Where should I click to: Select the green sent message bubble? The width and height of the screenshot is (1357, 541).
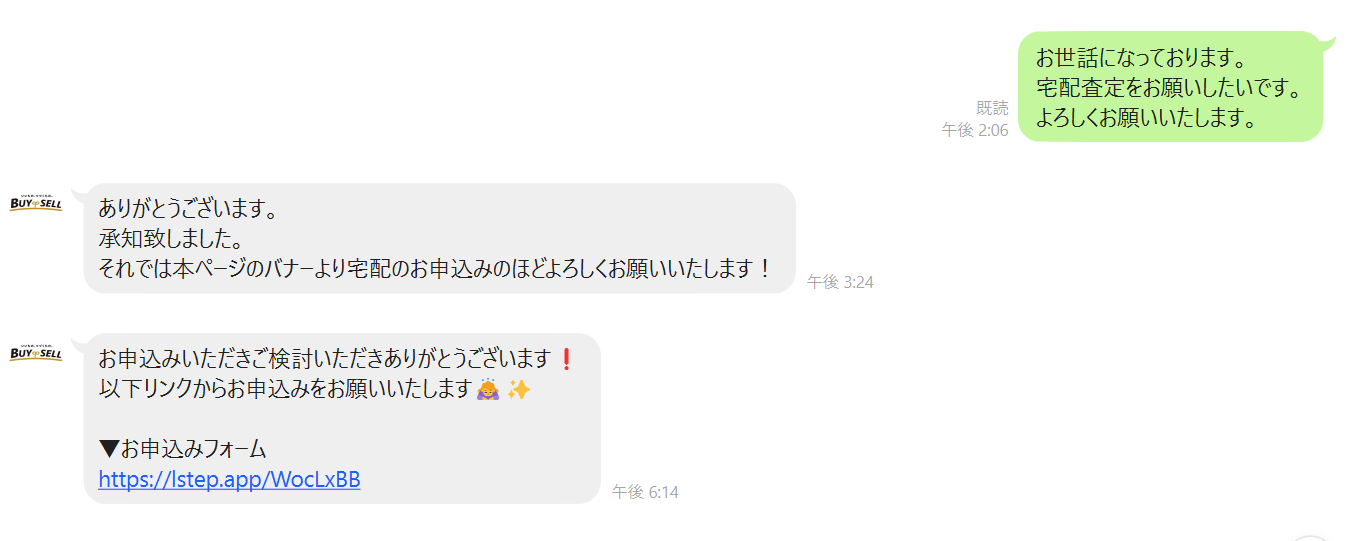coord(1170,87)
